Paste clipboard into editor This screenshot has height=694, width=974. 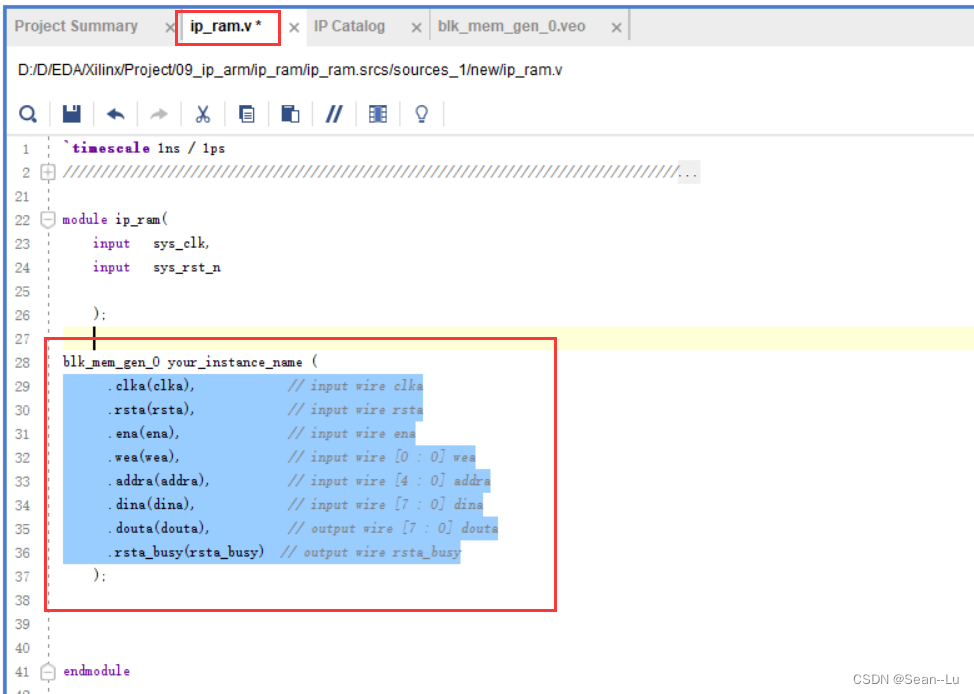pyautogui.click(x=290, y=114)
